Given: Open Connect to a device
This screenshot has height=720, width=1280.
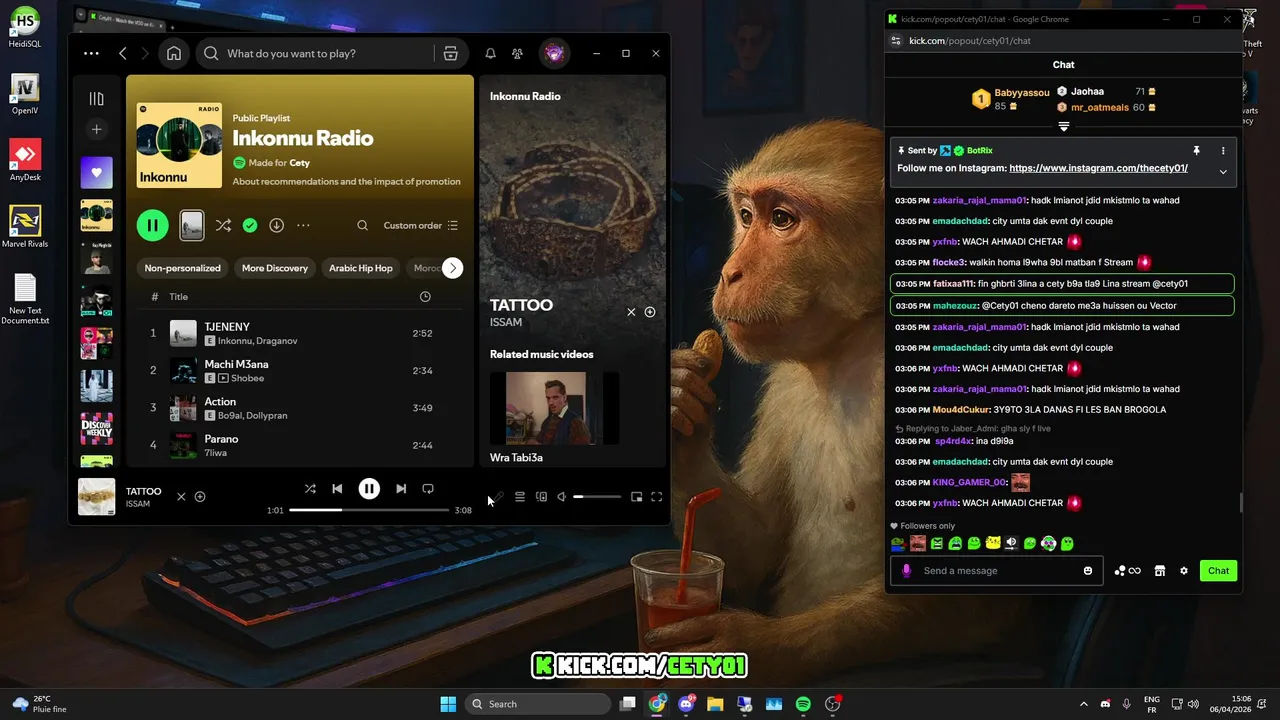Looking at the screenshot, I should click(x=542, y=497).
